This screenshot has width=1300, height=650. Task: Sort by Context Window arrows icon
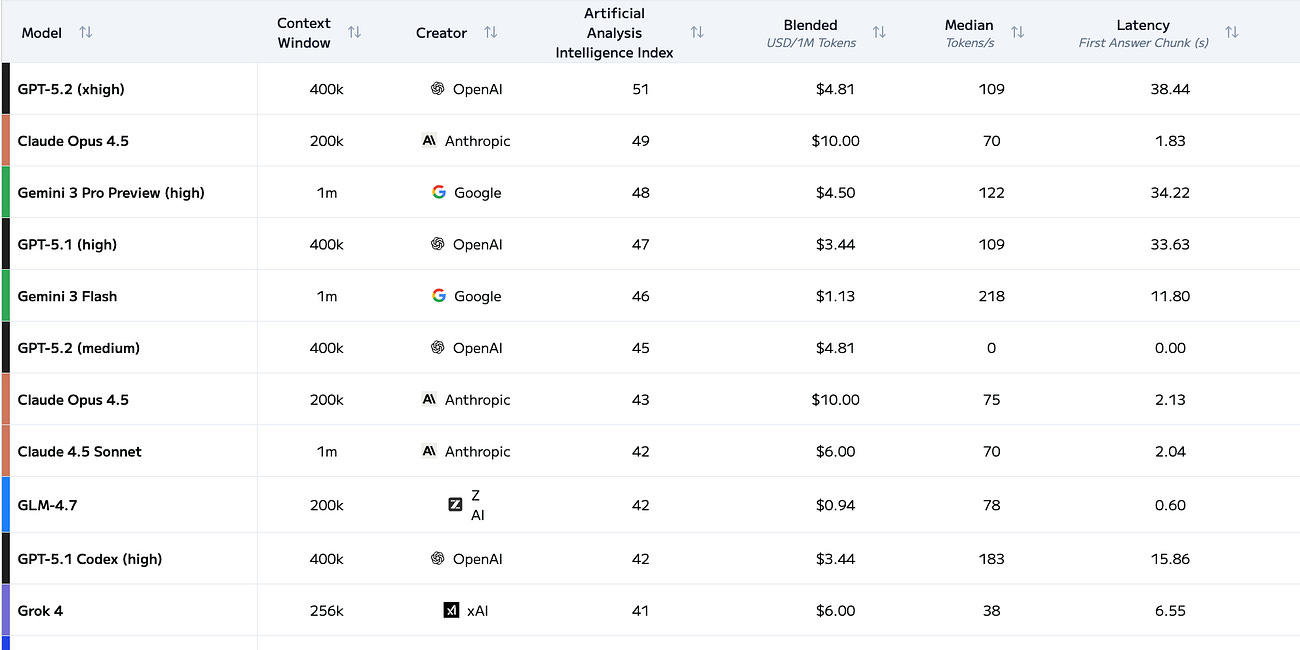point(354,33)
